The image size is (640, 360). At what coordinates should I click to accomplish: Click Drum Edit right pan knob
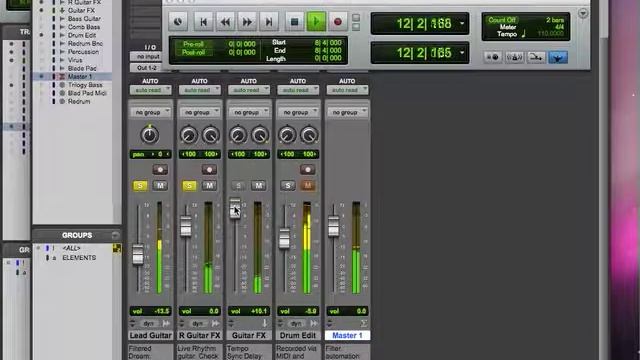pyautogui.click(x=309, y=135)
